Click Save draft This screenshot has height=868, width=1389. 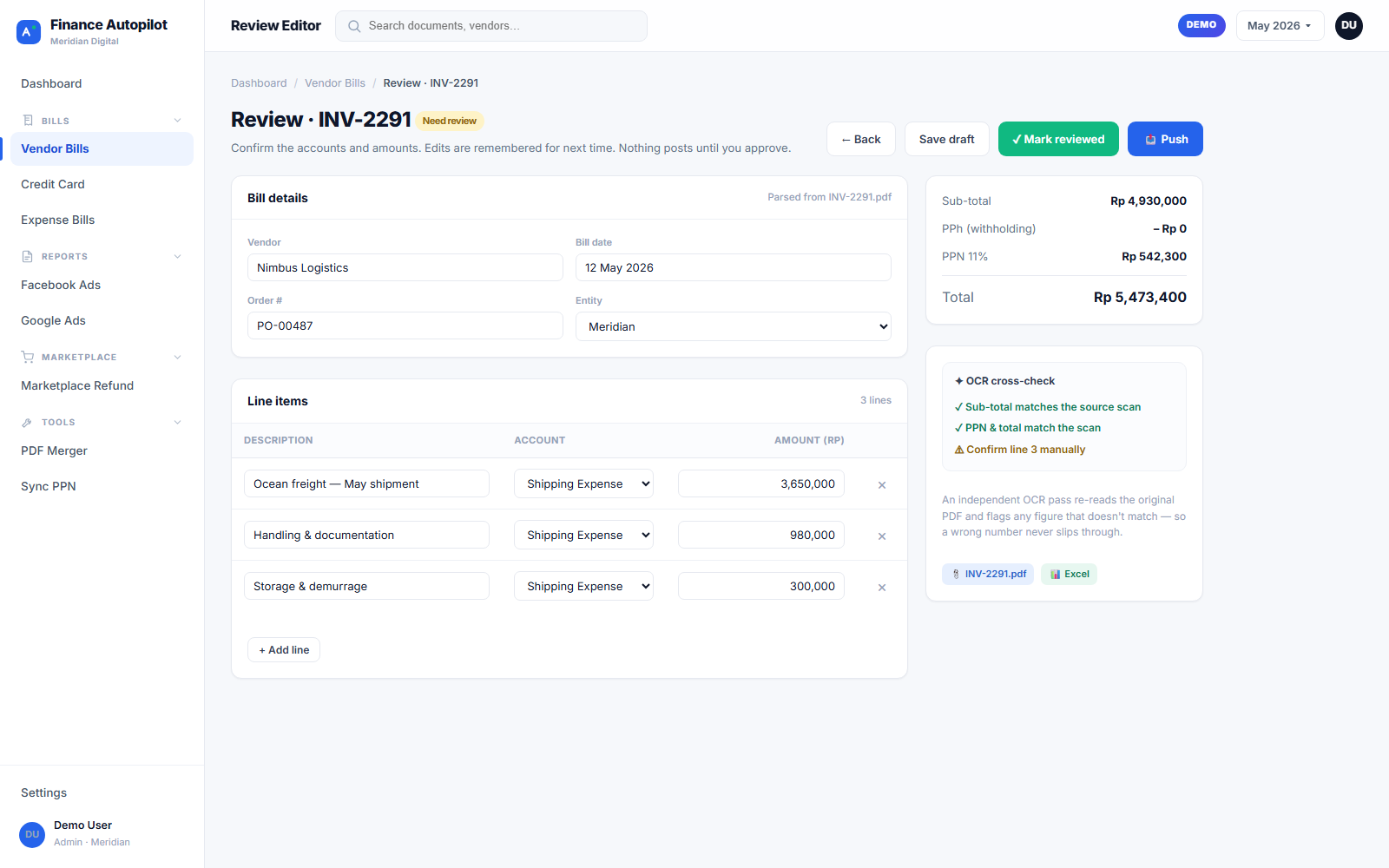pos(946,139)
